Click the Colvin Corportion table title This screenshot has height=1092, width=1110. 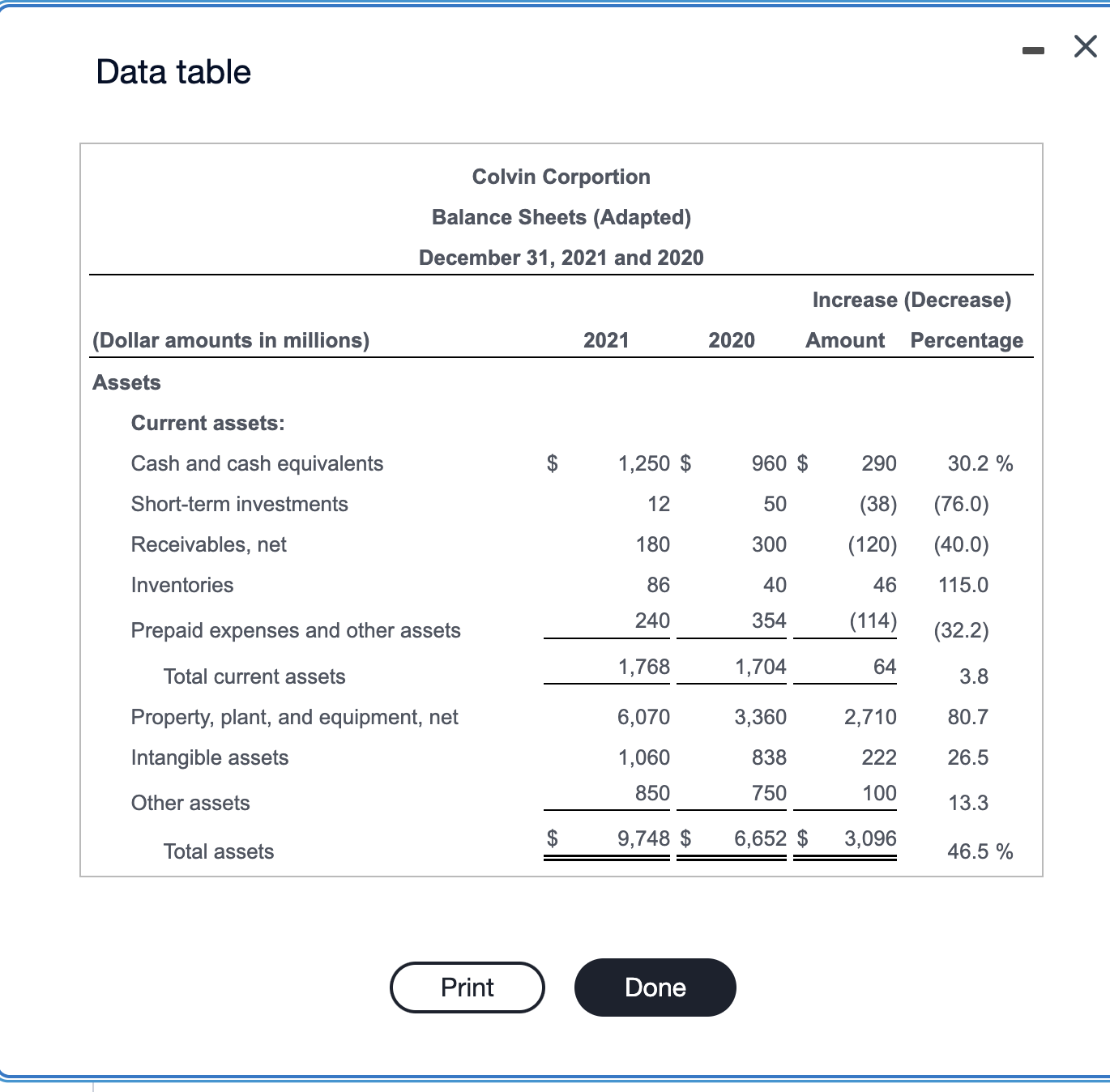[561, 177]
